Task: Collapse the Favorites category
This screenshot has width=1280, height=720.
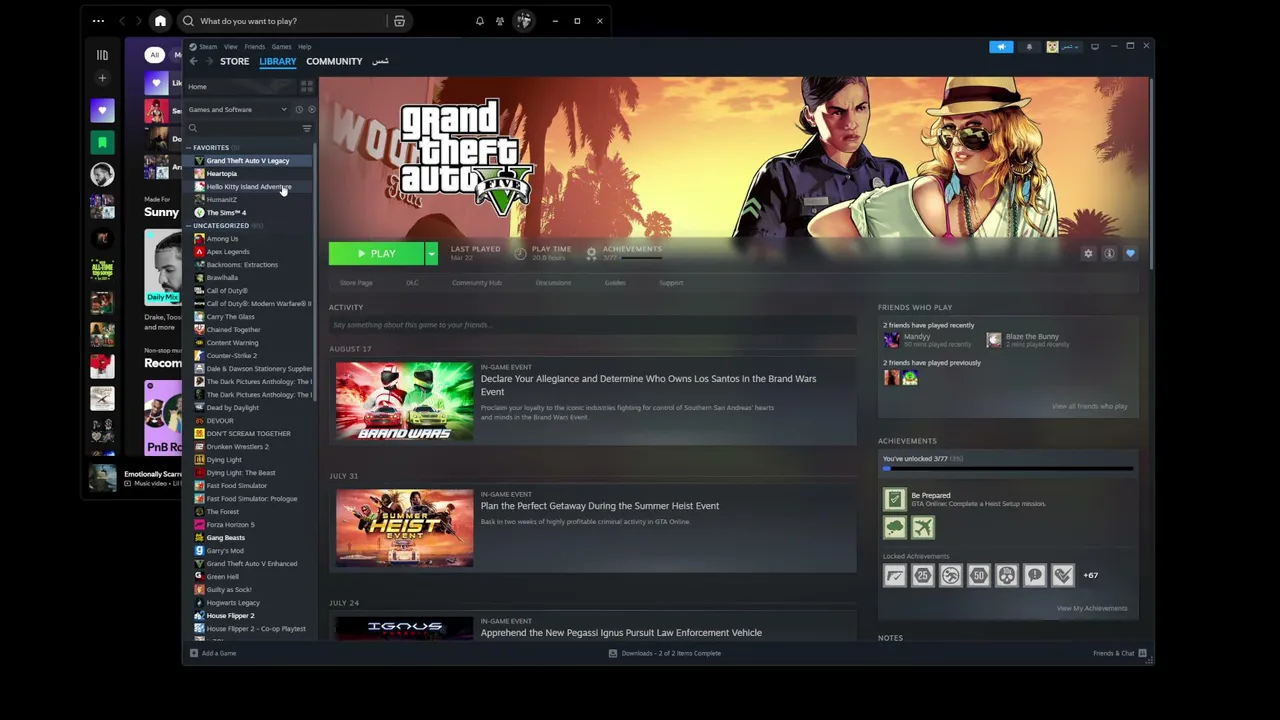Action: (188, 148)
